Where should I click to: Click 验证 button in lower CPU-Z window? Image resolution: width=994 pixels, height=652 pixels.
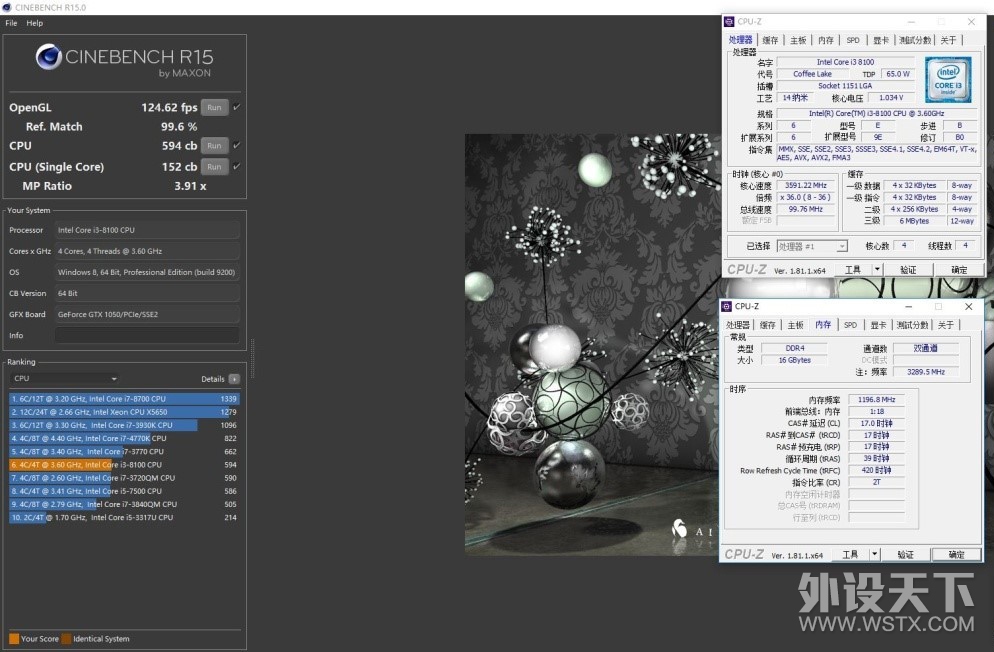[x=906, y=554]
